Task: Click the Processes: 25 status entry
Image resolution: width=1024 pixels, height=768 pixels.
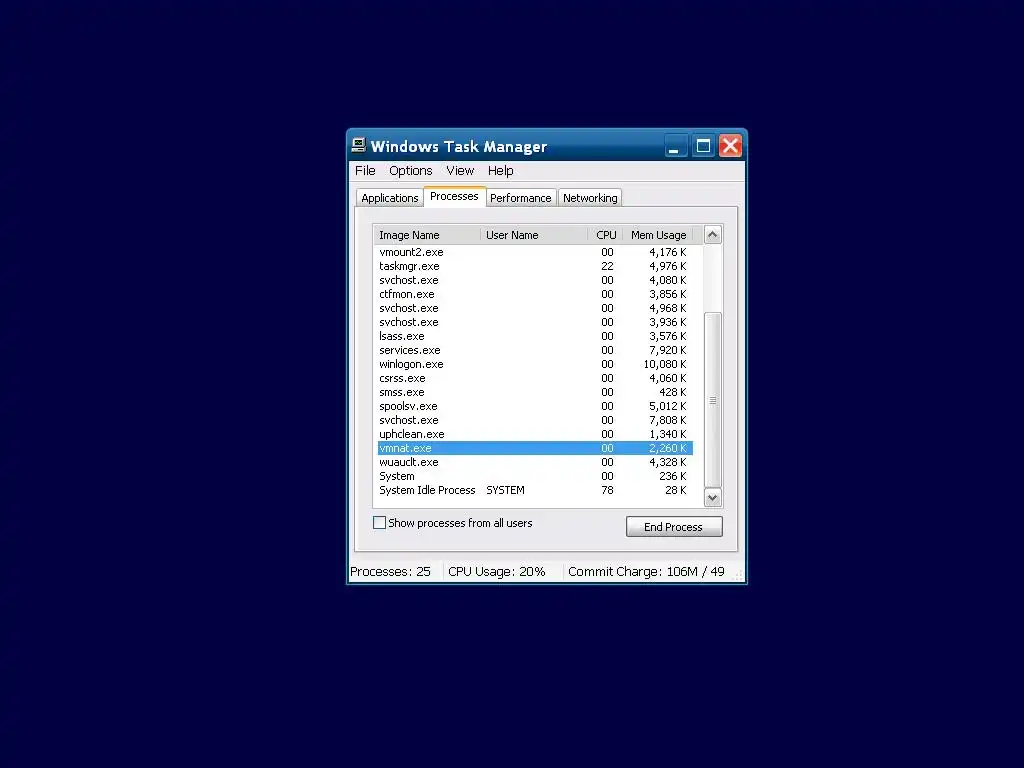Action: pos(391,571)
